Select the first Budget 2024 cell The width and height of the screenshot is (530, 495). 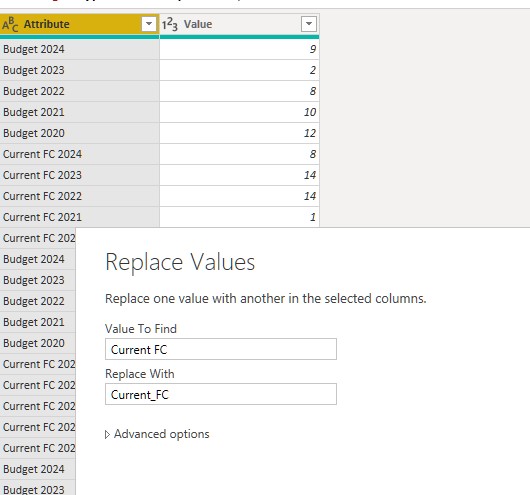point(79,49)
